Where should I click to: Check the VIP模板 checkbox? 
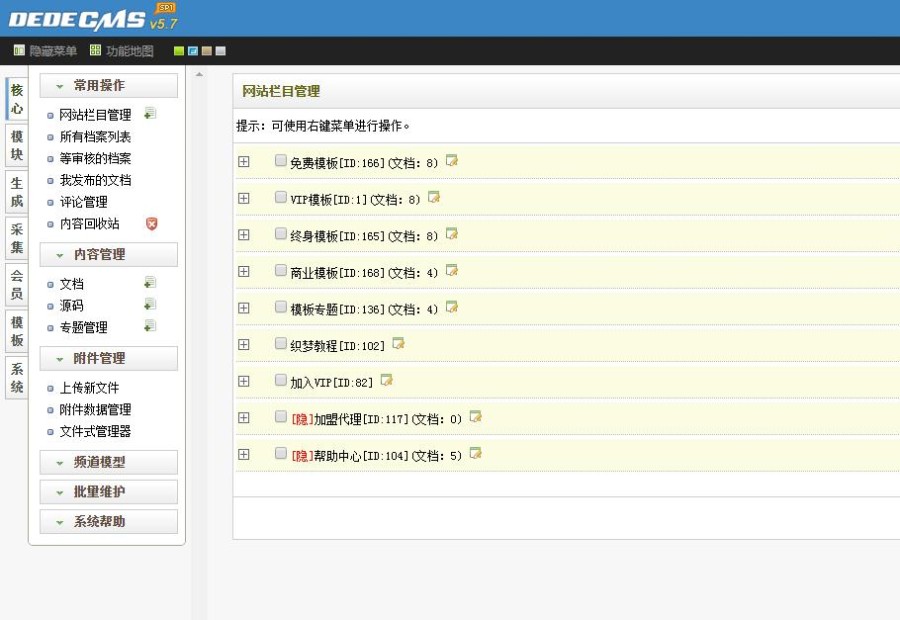(281, 197)
